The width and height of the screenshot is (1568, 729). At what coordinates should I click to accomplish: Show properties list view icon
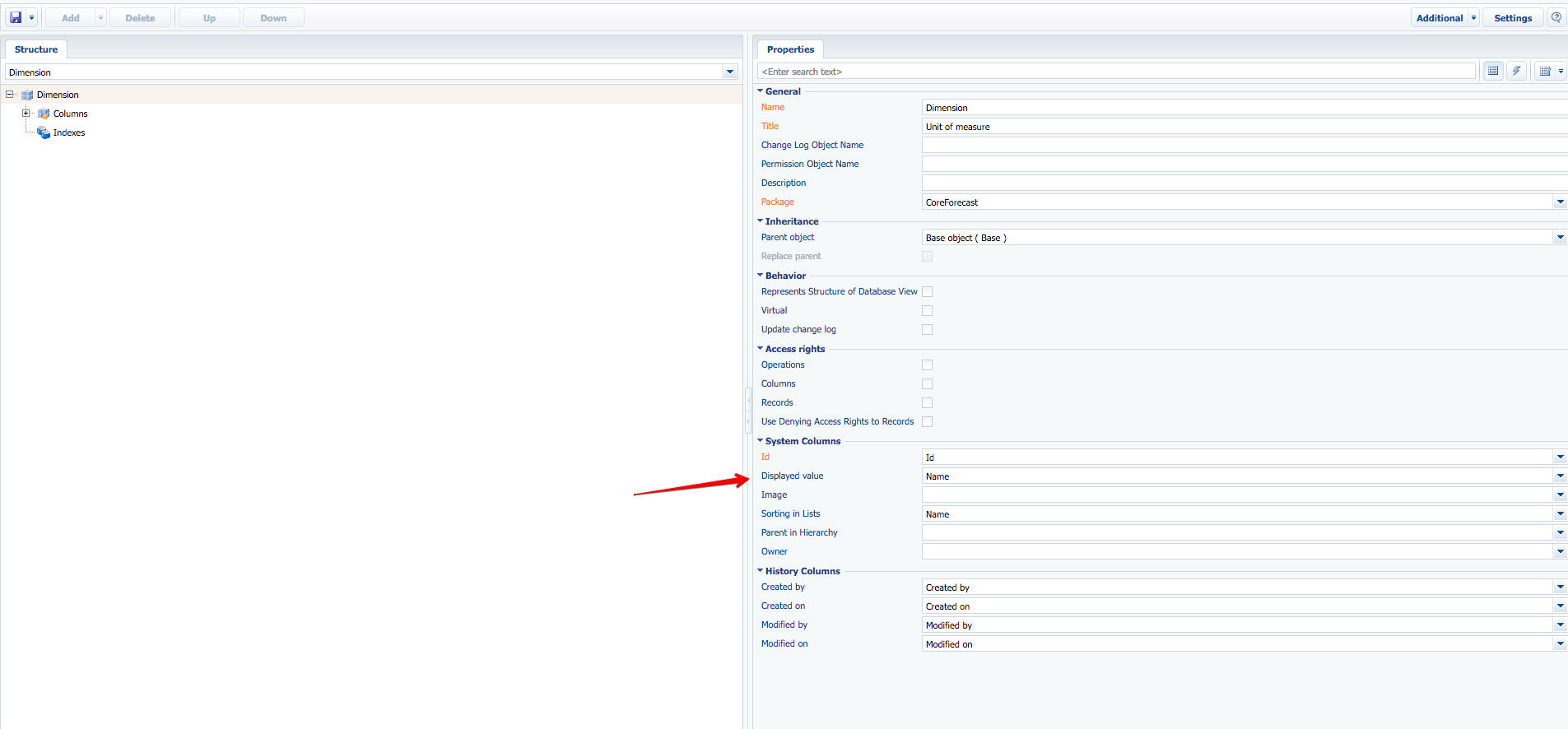1493,71
